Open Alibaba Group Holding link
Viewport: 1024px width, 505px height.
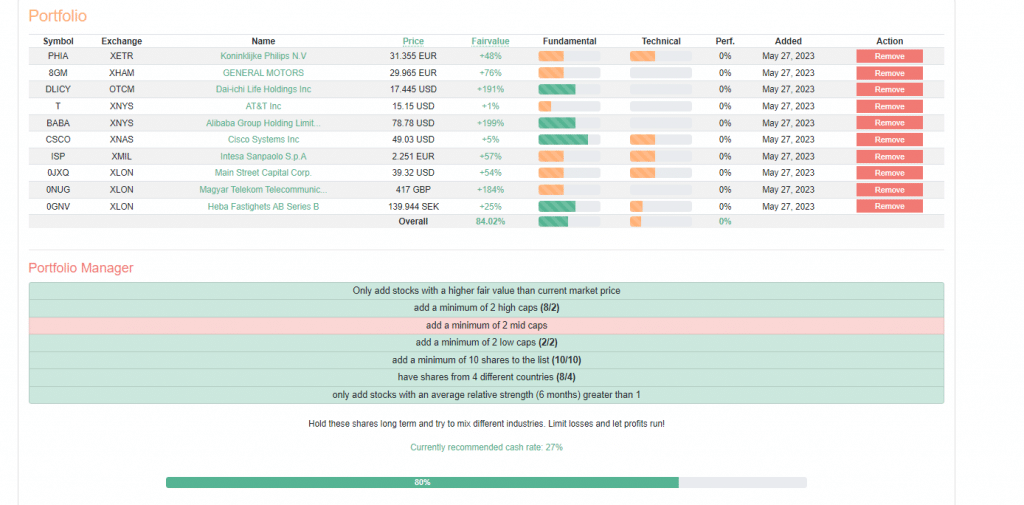263,123
